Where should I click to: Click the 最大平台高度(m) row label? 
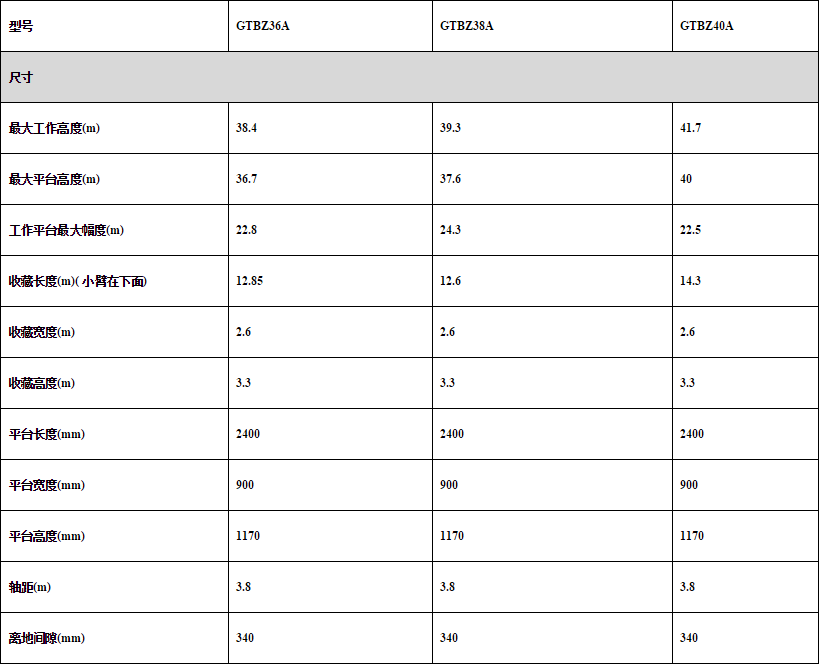(55, 179)
